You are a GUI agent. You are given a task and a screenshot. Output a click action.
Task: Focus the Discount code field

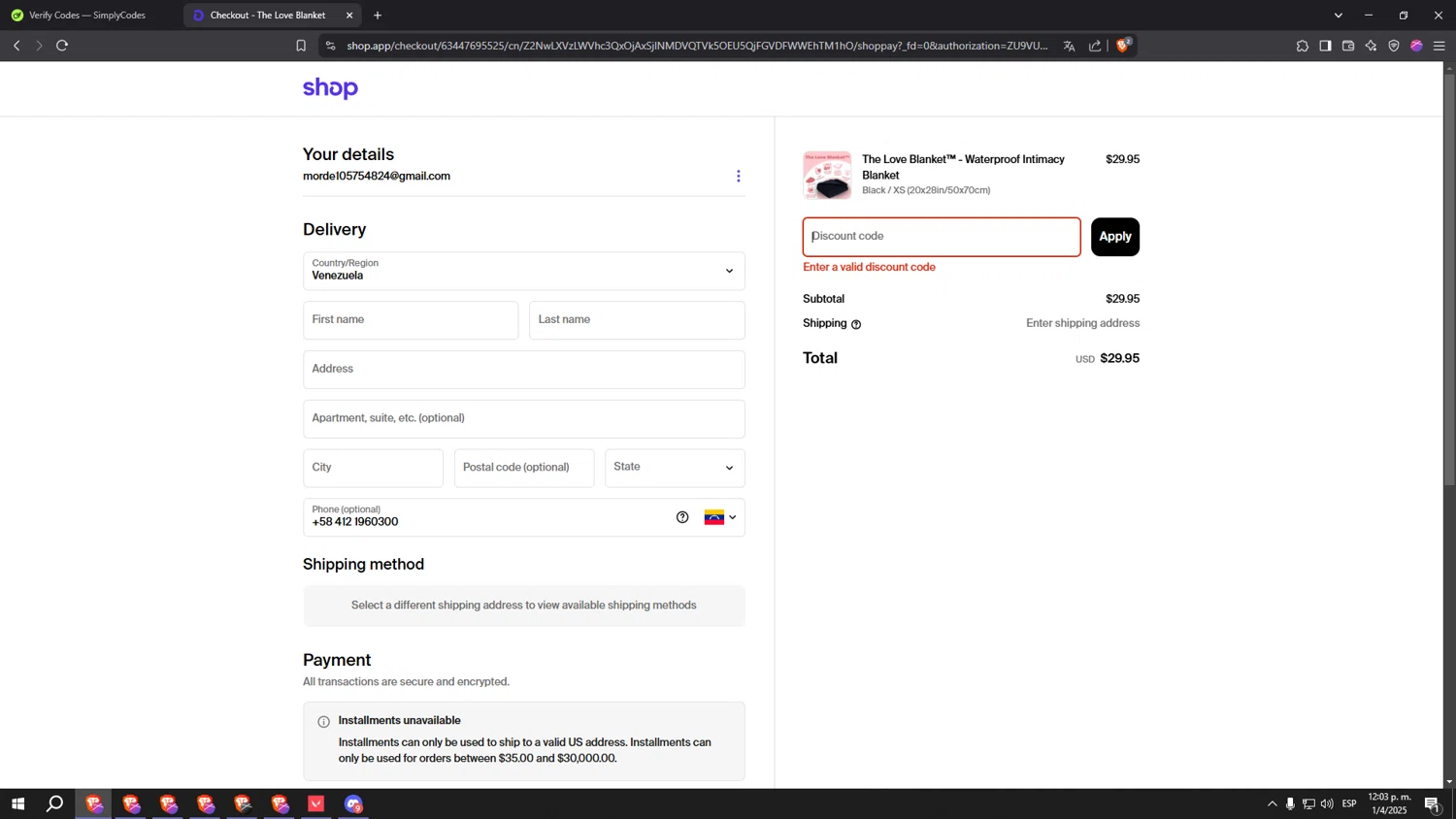tap(942, 237)
